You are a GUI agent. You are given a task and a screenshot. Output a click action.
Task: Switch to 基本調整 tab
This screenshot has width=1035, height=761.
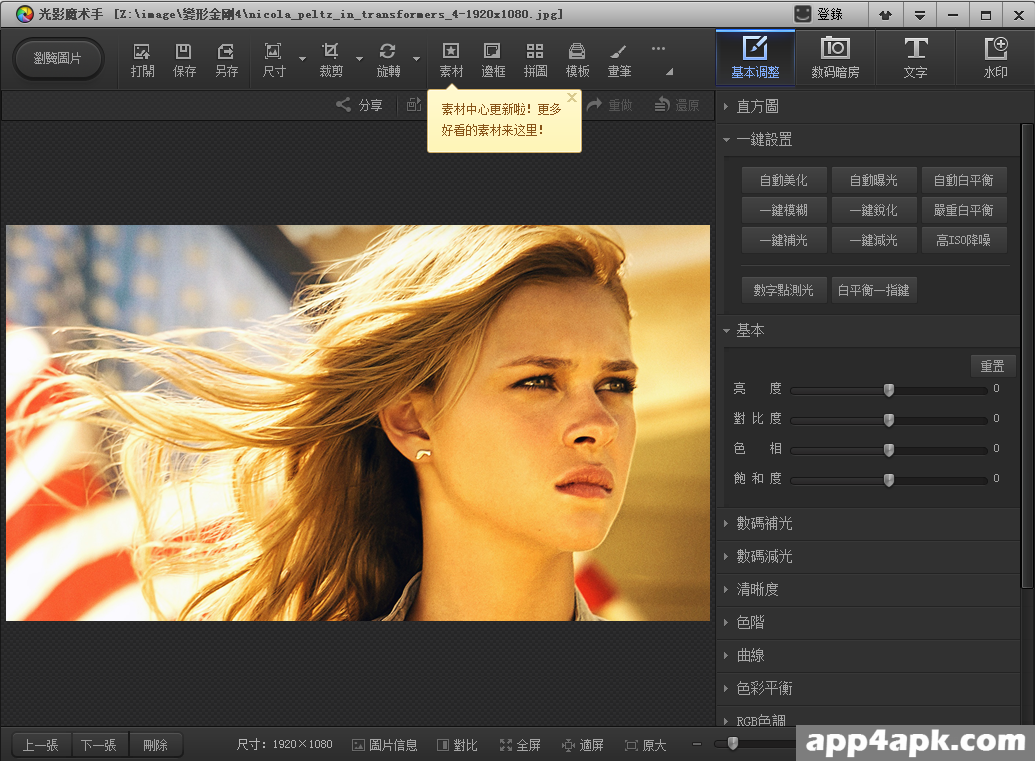[x=755, y=58]
